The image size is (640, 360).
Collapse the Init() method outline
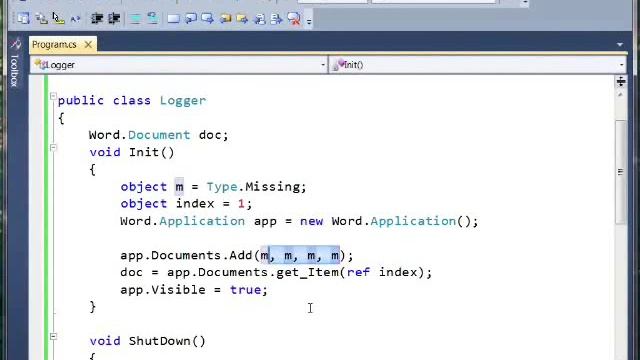pos(53,148)
